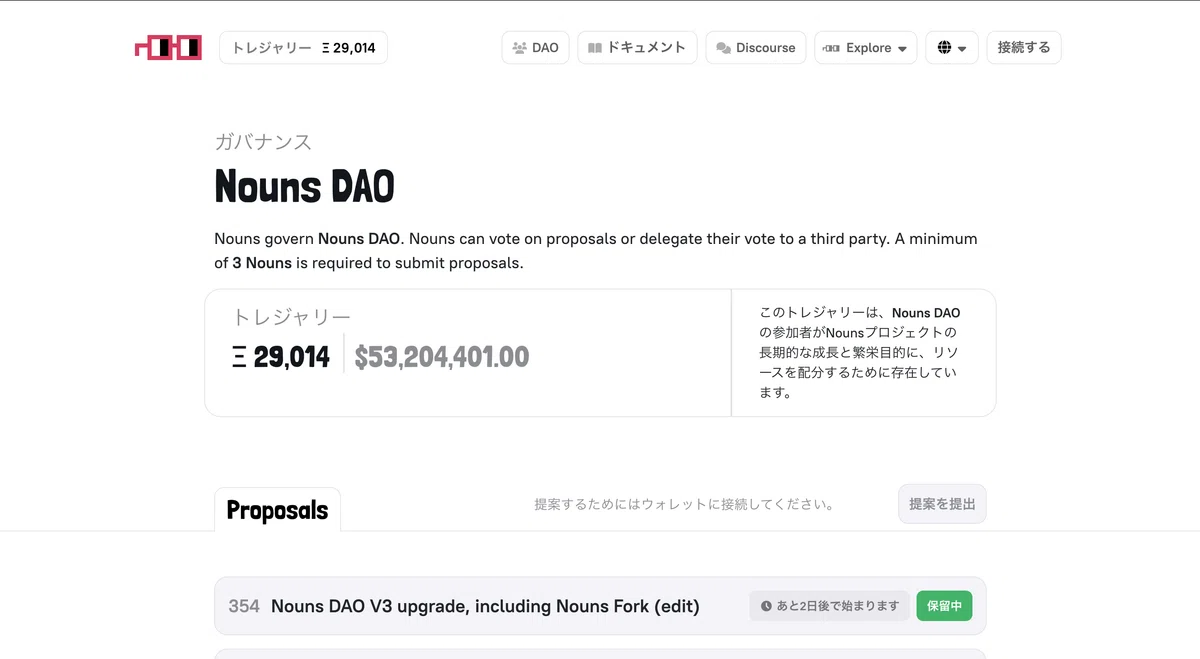Viewport: 1200px width, 659px height.
Task: Click the 接続する connect wallet button
Action: (x=1023, y=47)
